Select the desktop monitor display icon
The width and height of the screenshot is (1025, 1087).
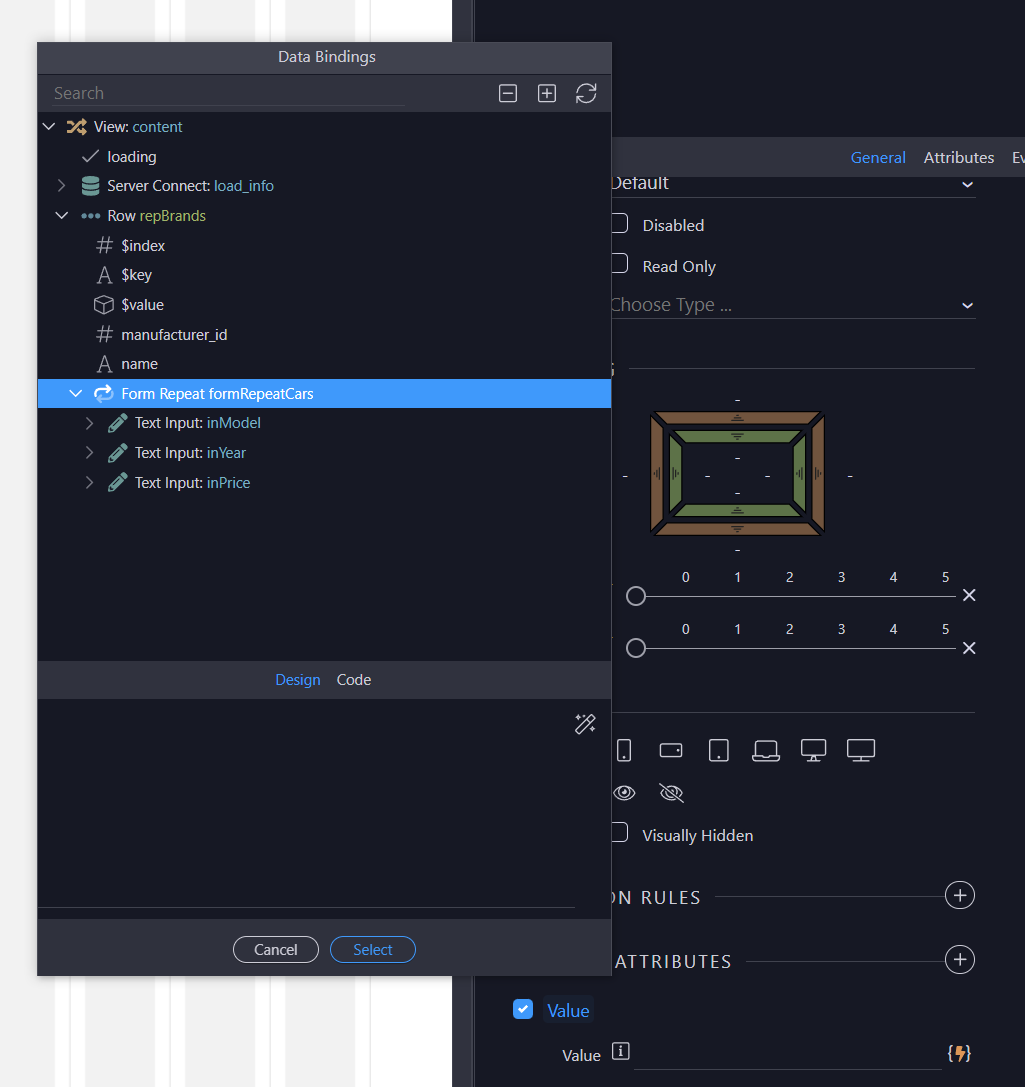tap(813, 750)
